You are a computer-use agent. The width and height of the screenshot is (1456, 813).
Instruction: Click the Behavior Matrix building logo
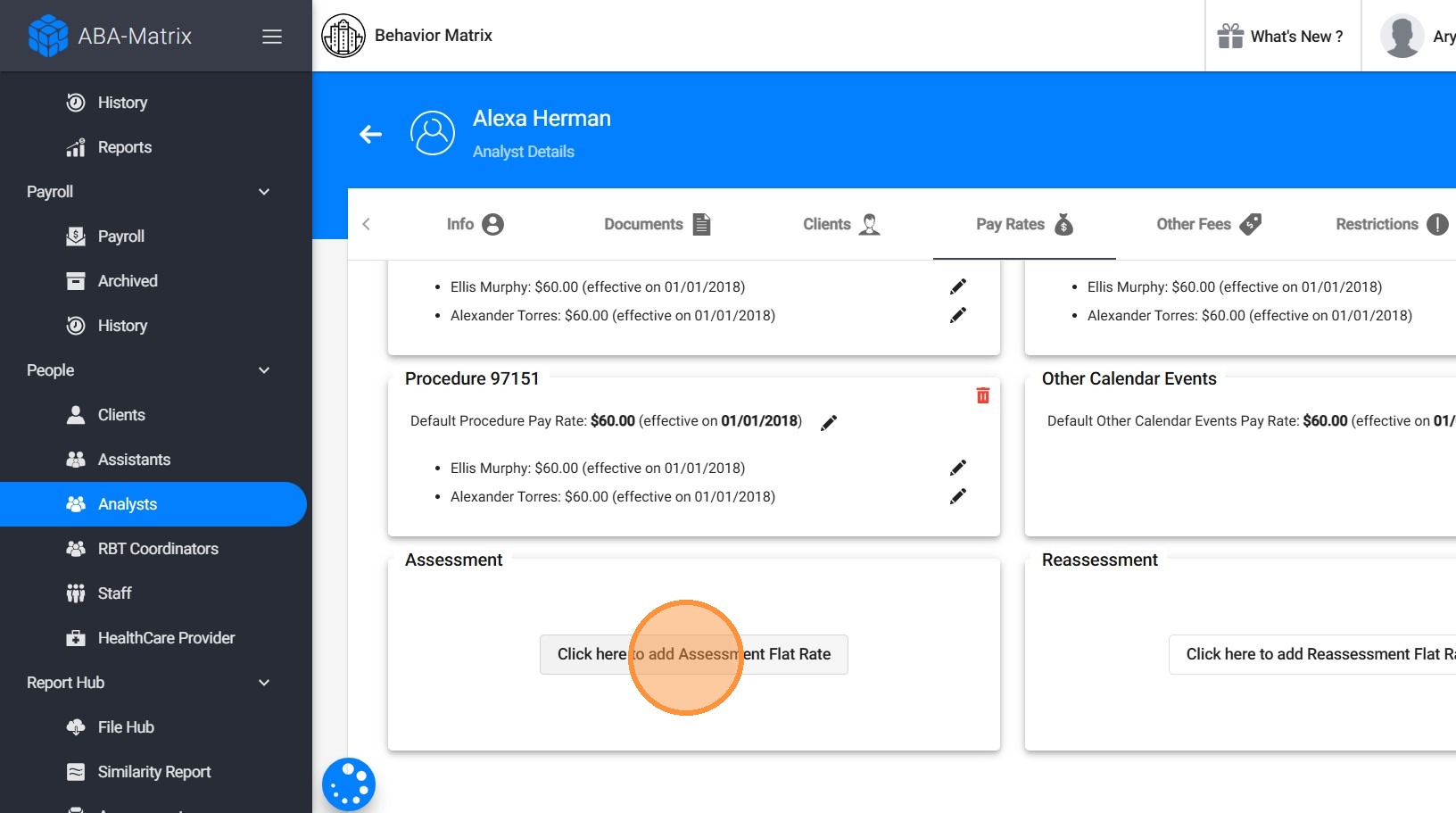(343, 36)
